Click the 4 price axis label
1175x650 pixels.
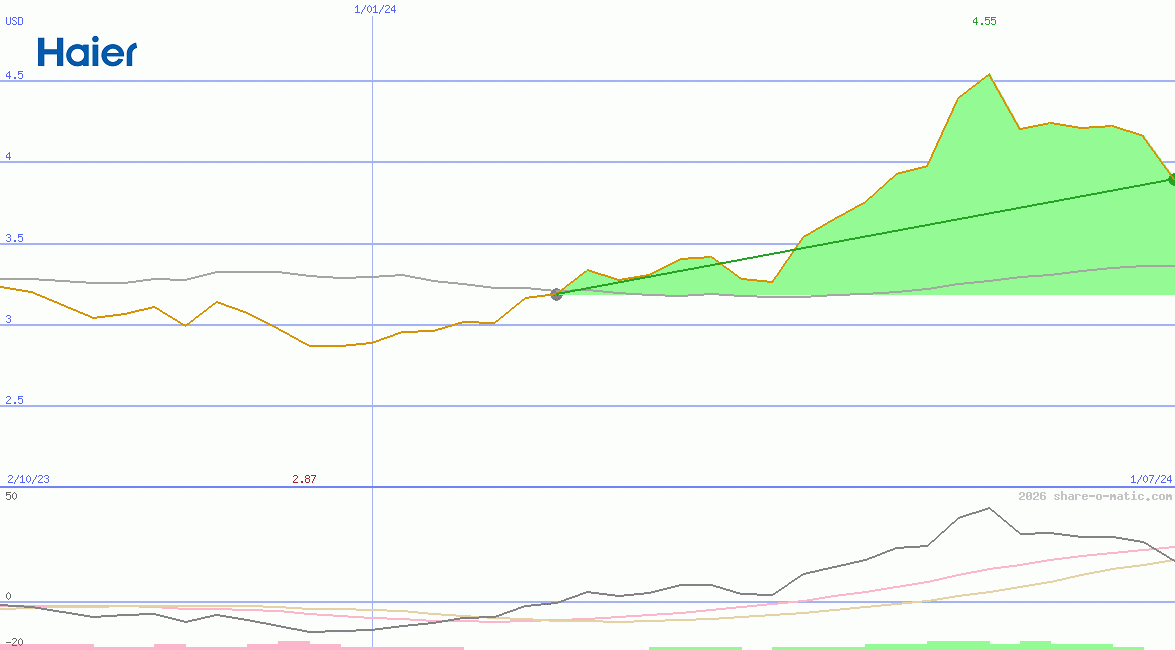click(x=8, y=156)
